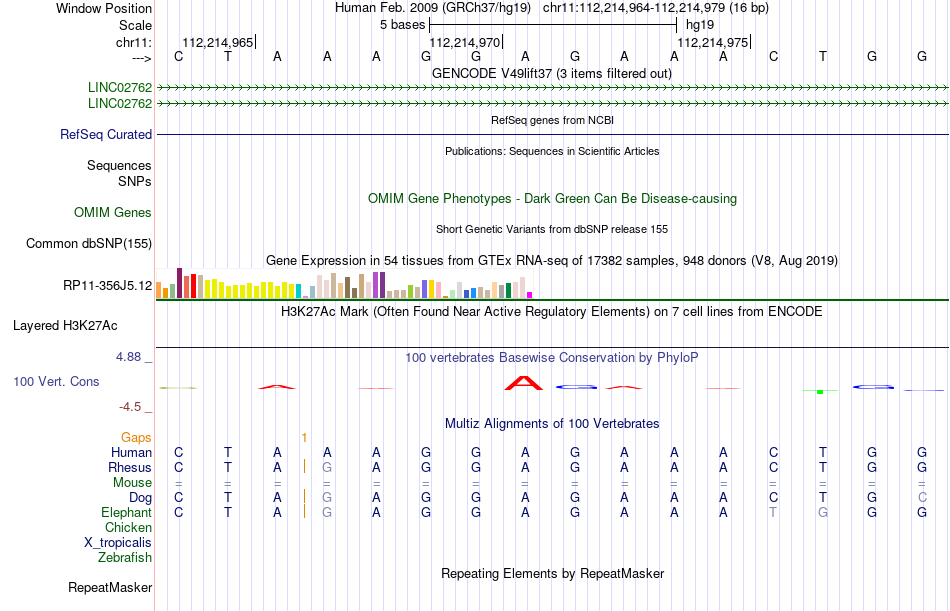Click the OMIM Gene Phenotypes track title
This screenshot has height=611, width=950.
point(553,199)
